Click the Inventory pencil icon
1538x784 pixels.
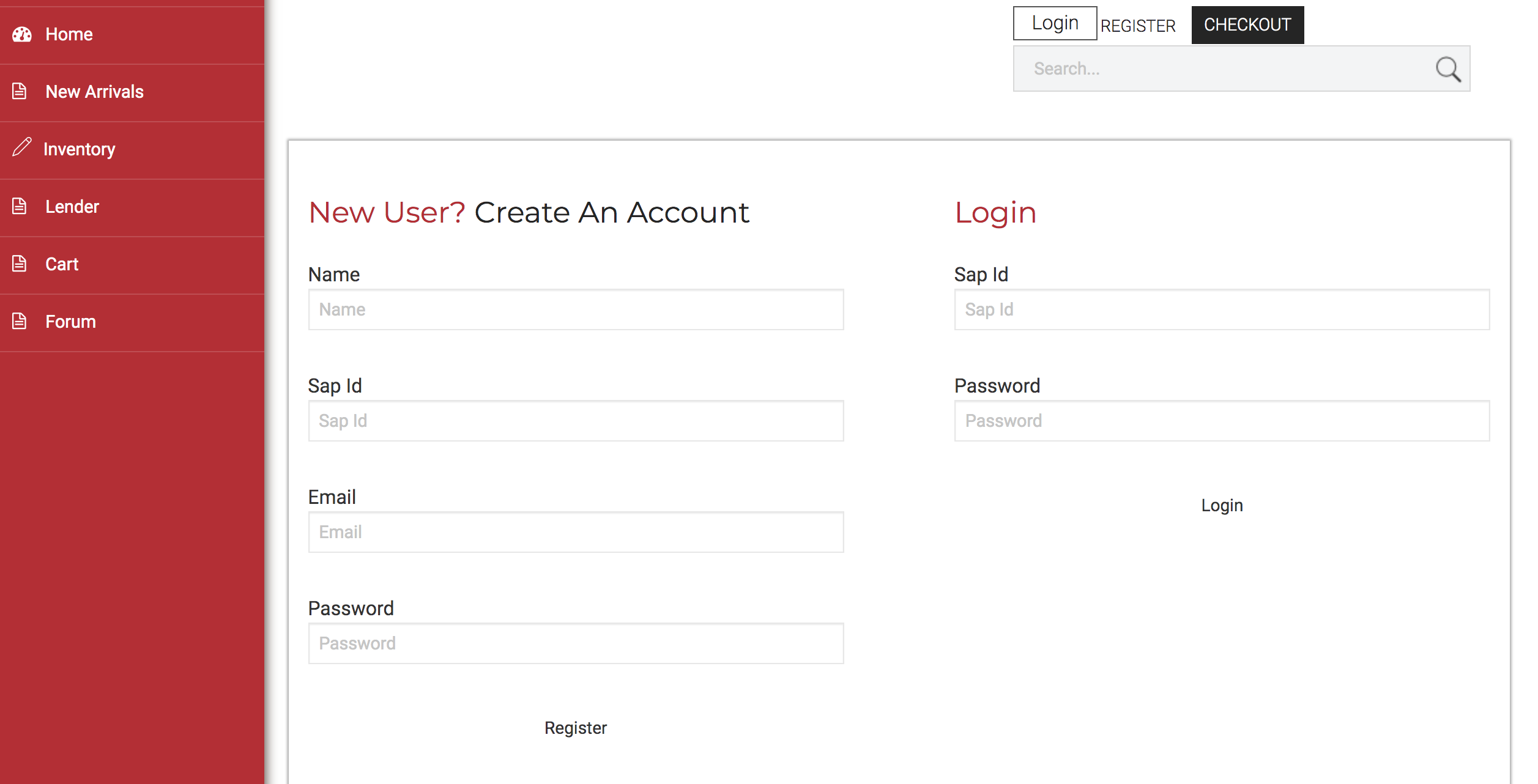21,147
